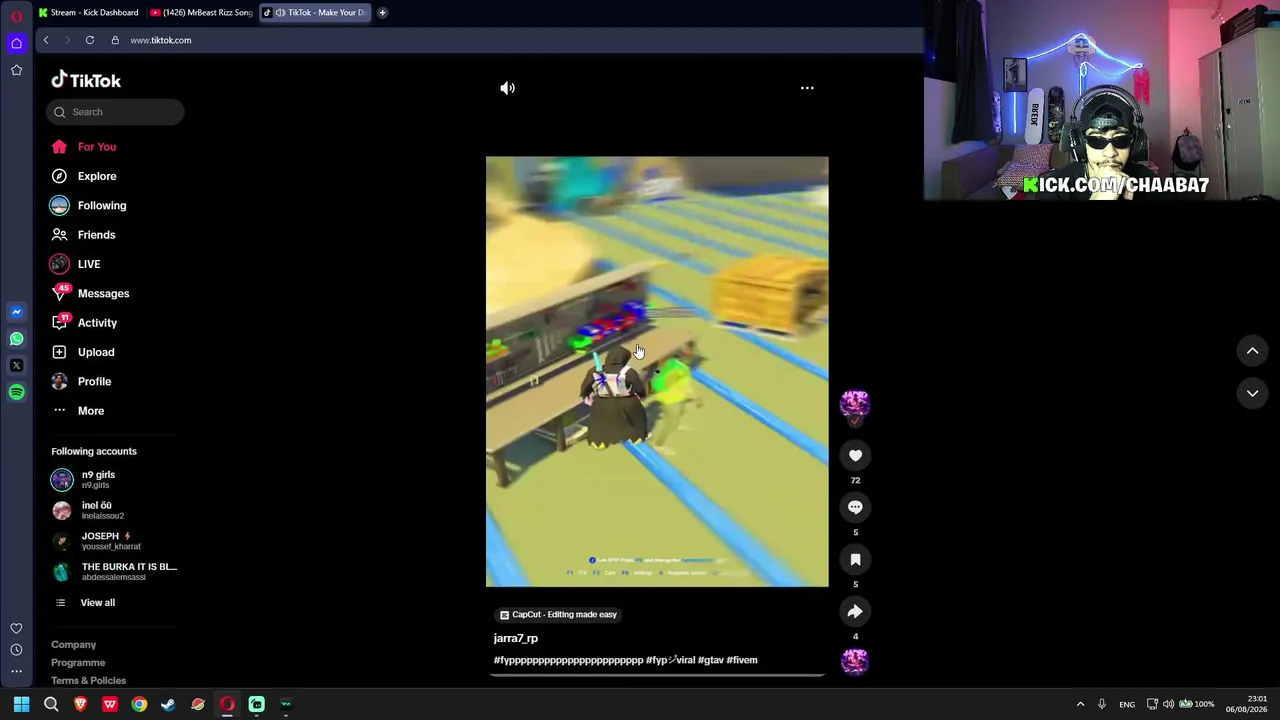The width and height of the screenshot is (1280, 720).
Task: Open Opera sidebar heart pinboards
Action: click(16, 628)
